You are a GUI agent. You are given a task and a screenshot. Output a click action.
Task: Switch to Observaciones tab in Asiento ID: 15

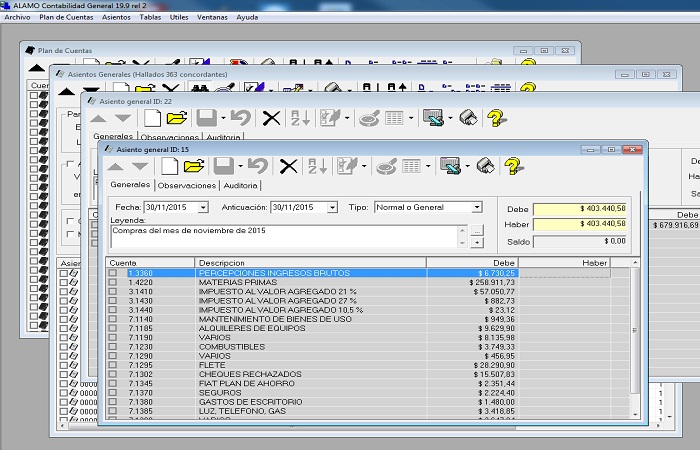187,185
